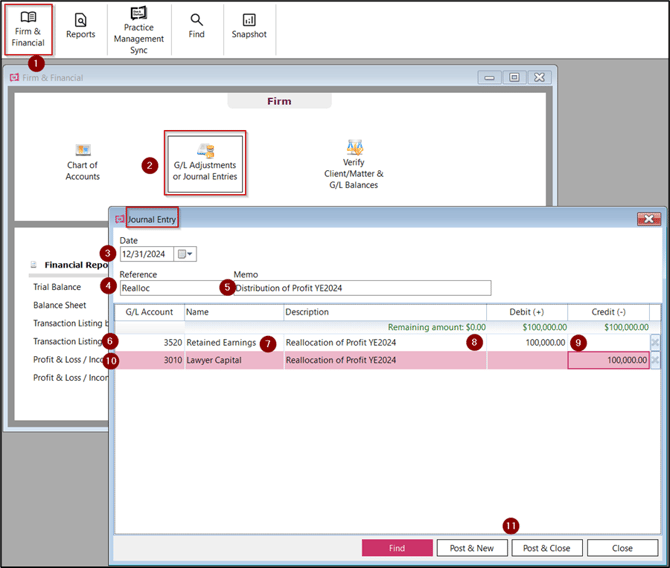Open the Reports toolbar icon
Viewport: 670px width, 568px height.
(81, 26)
